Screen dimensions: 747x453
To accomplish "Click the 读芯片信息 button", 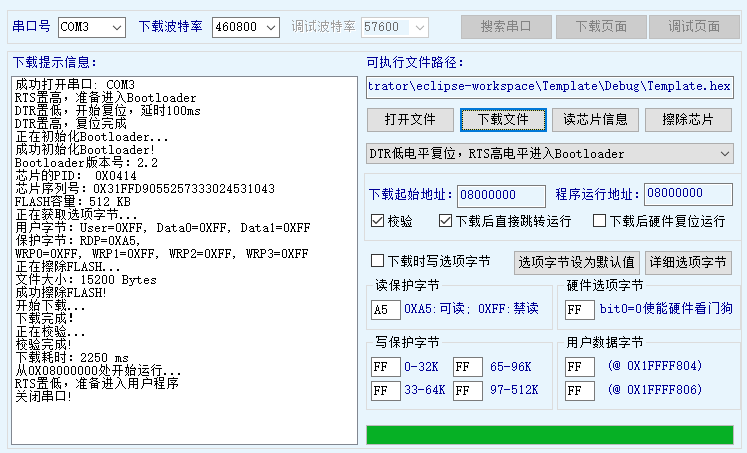I will pos(596,120).
